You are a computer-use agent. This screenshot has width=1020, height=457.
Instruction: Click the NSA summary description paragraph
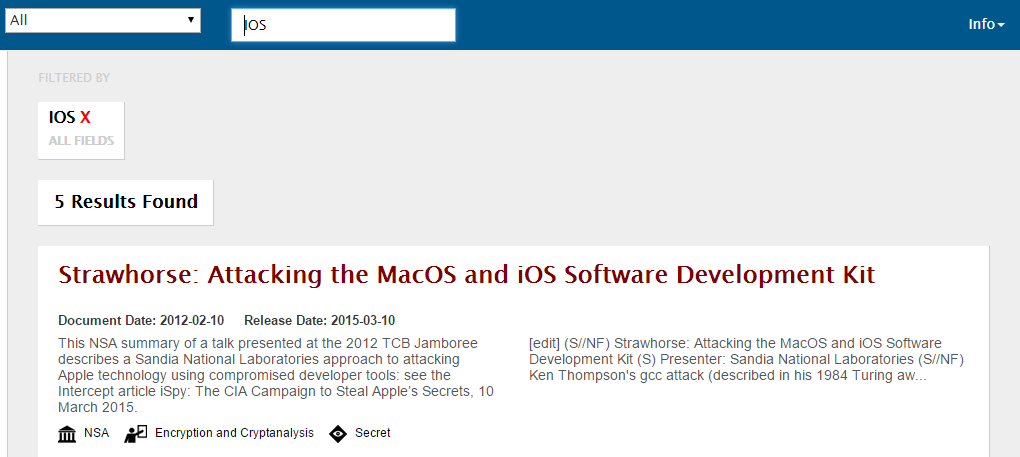[276, 375]
